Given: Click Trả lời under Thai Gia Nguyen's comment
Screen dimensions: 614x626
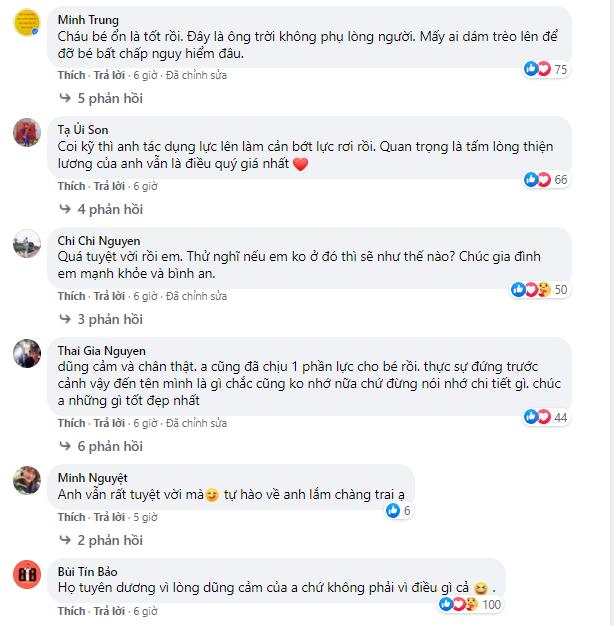Looking at the screenshot, I should click(110, 423).
